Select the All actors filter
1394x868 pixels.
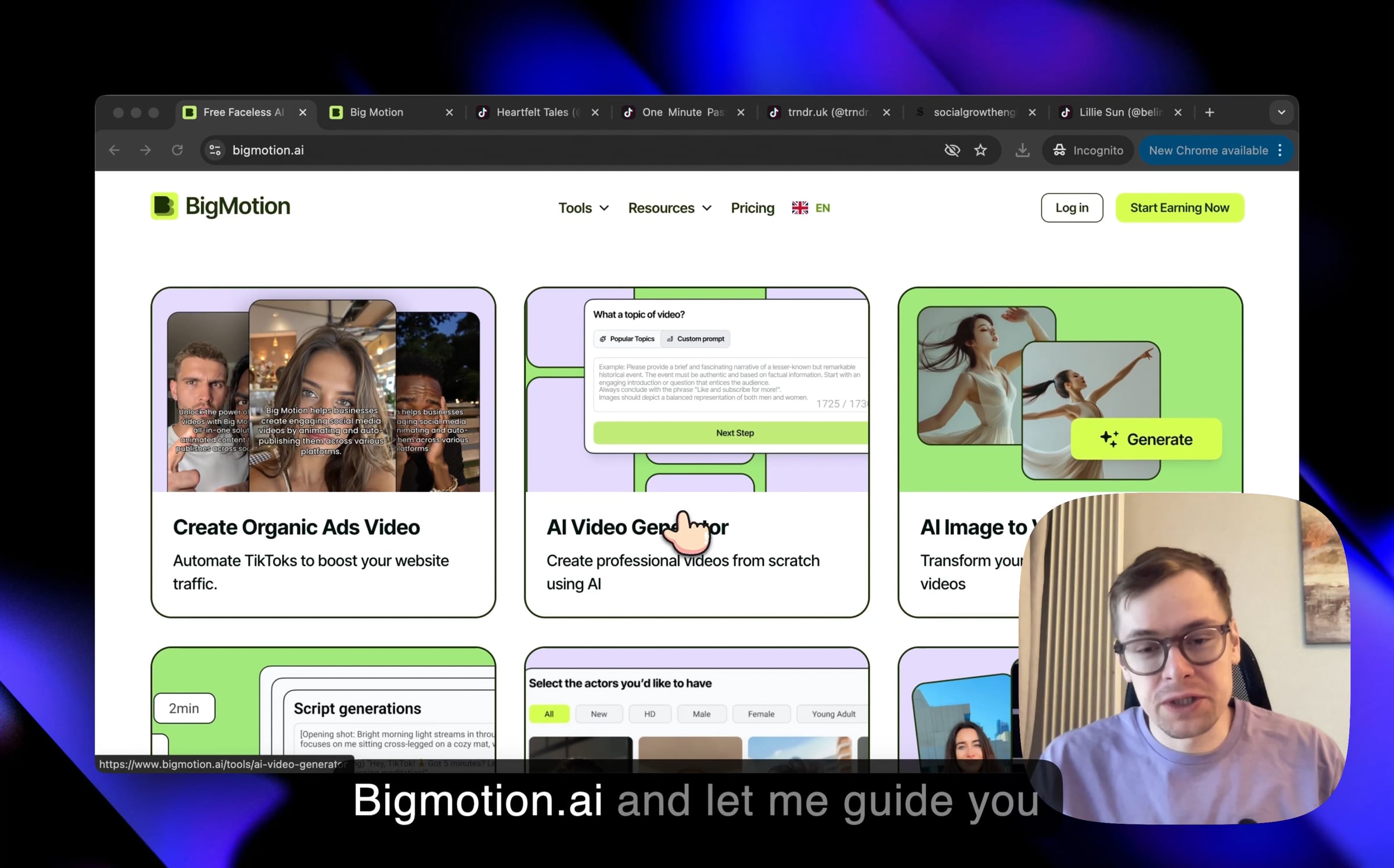click(x=549, y=714)
